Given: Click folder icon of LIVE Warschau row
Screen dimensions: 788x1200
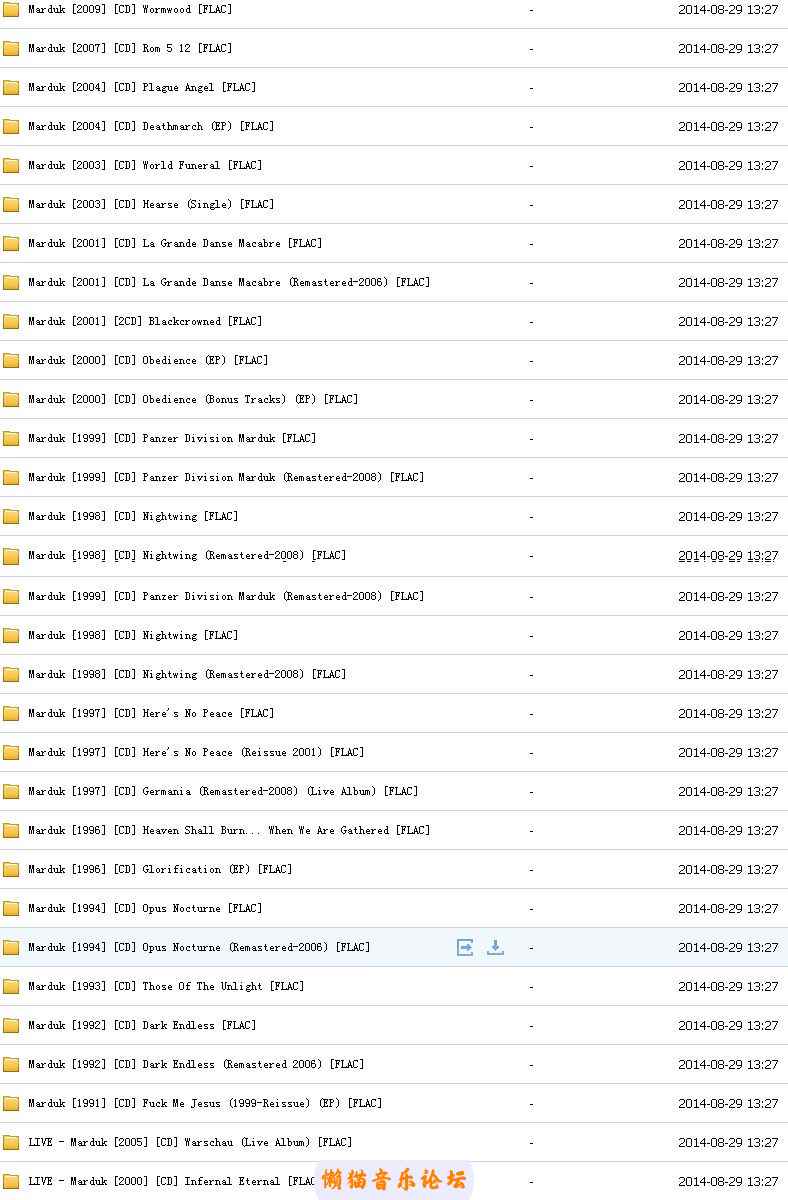Looking at the screenshot, I should point(11,1142).
